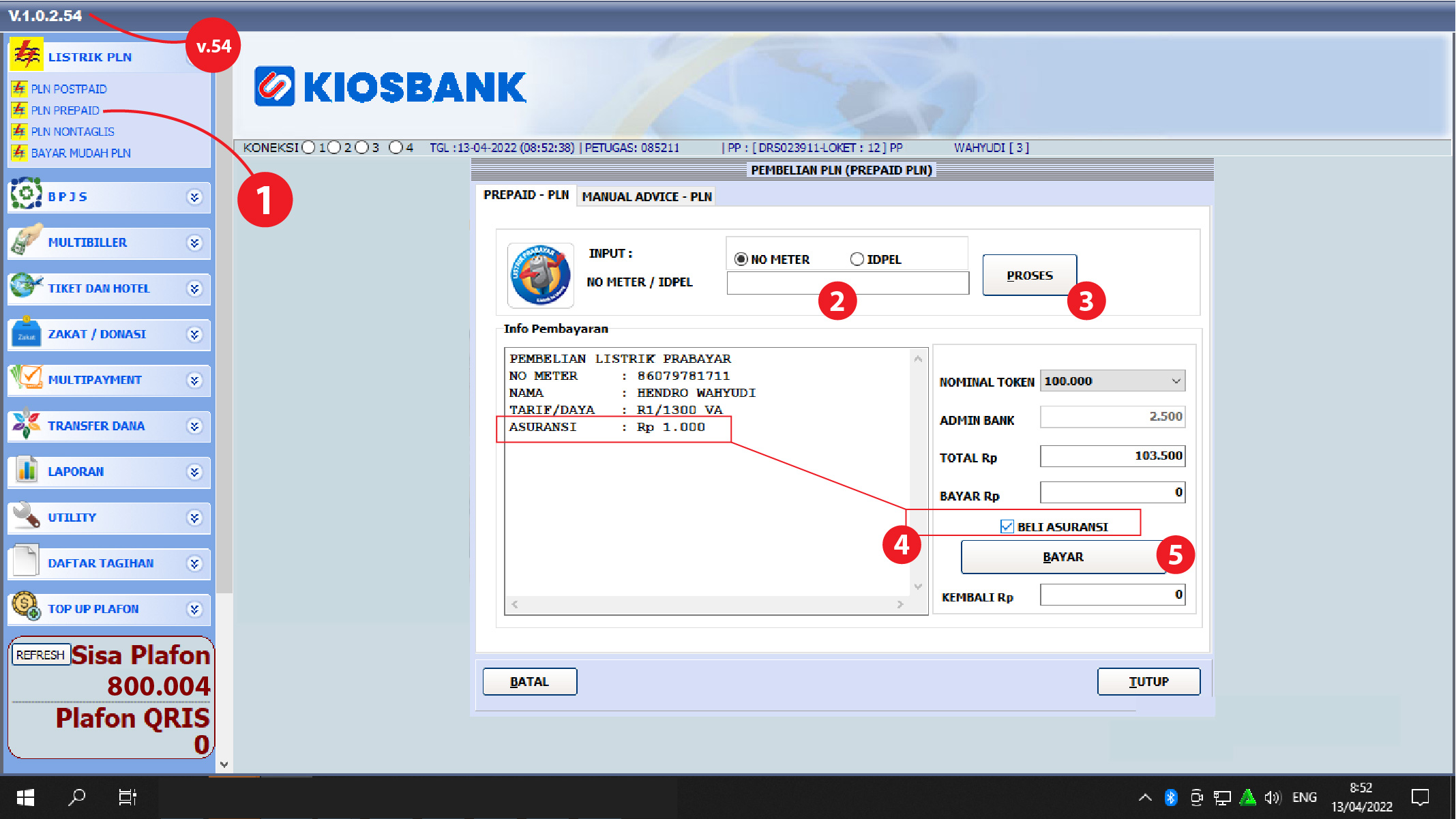Click the Zakat / Donasi box icon
Viewport: 1456px width, 819px height.
click(26, 333)
